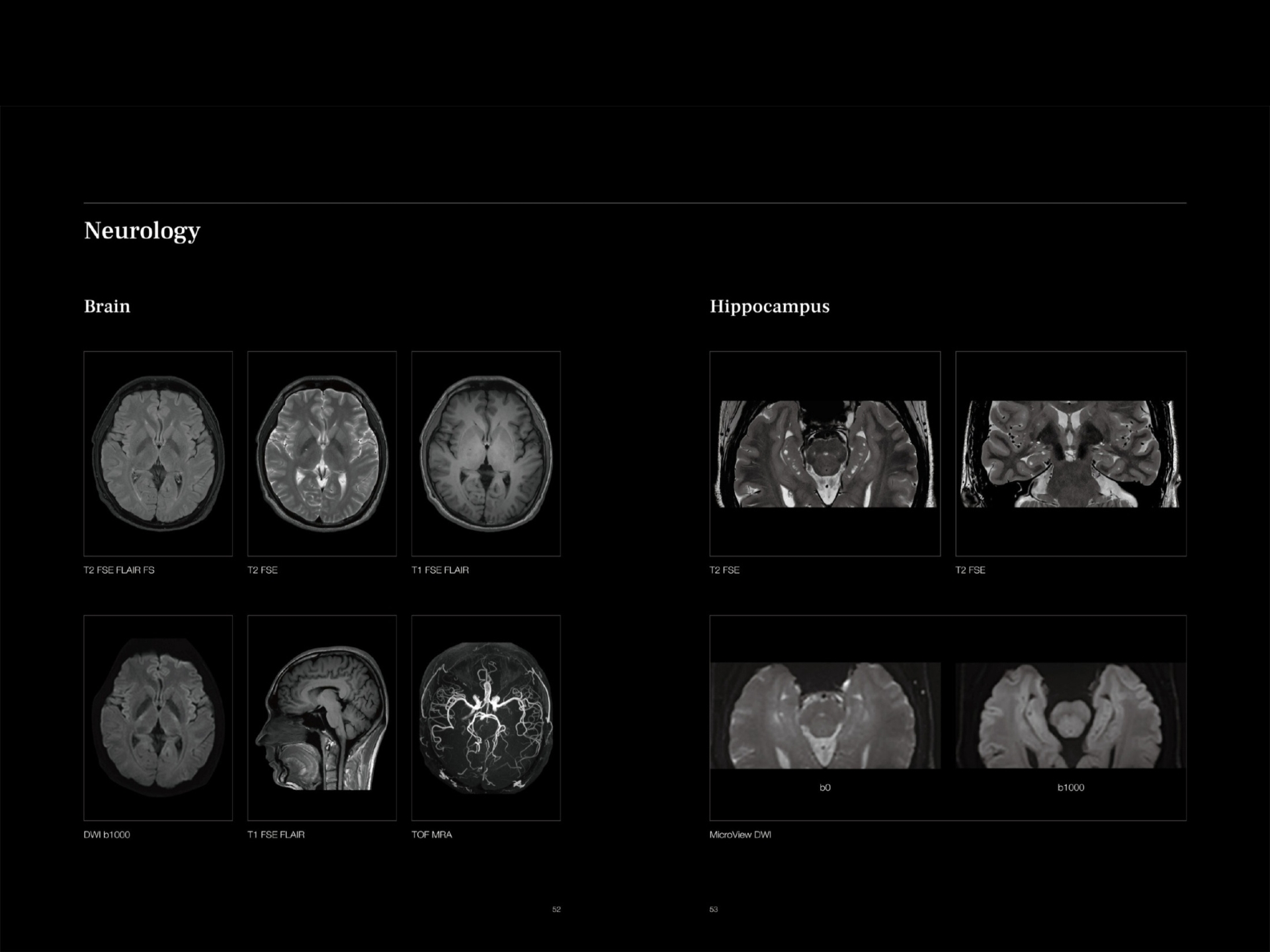View the TOF MRA vascular image
The width and height of the screenshot is (1270, 952).
click(x=486, y=719)
